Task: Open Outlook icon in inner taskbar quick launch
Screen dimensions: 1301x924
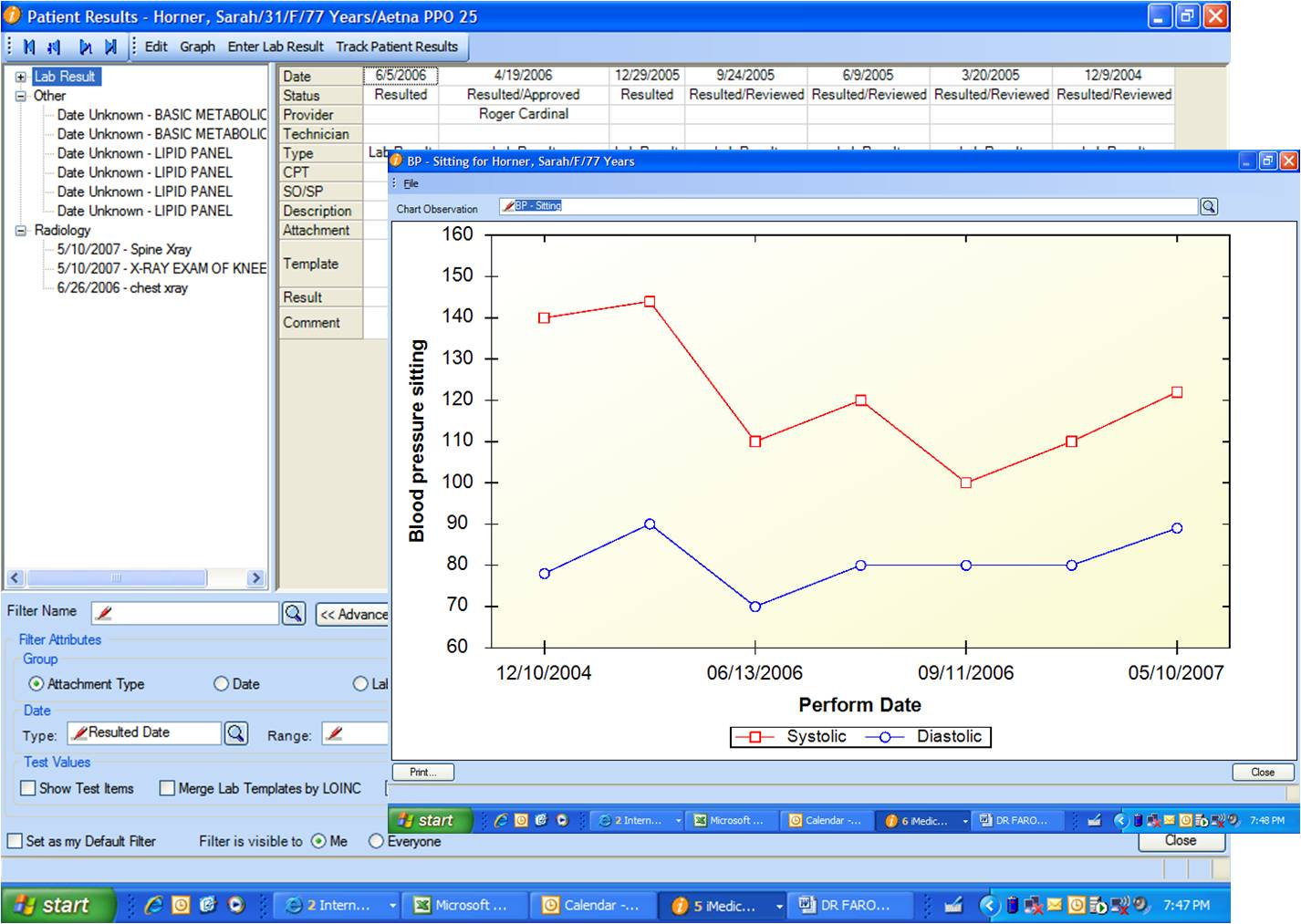Action: click(x=521, y=820)
